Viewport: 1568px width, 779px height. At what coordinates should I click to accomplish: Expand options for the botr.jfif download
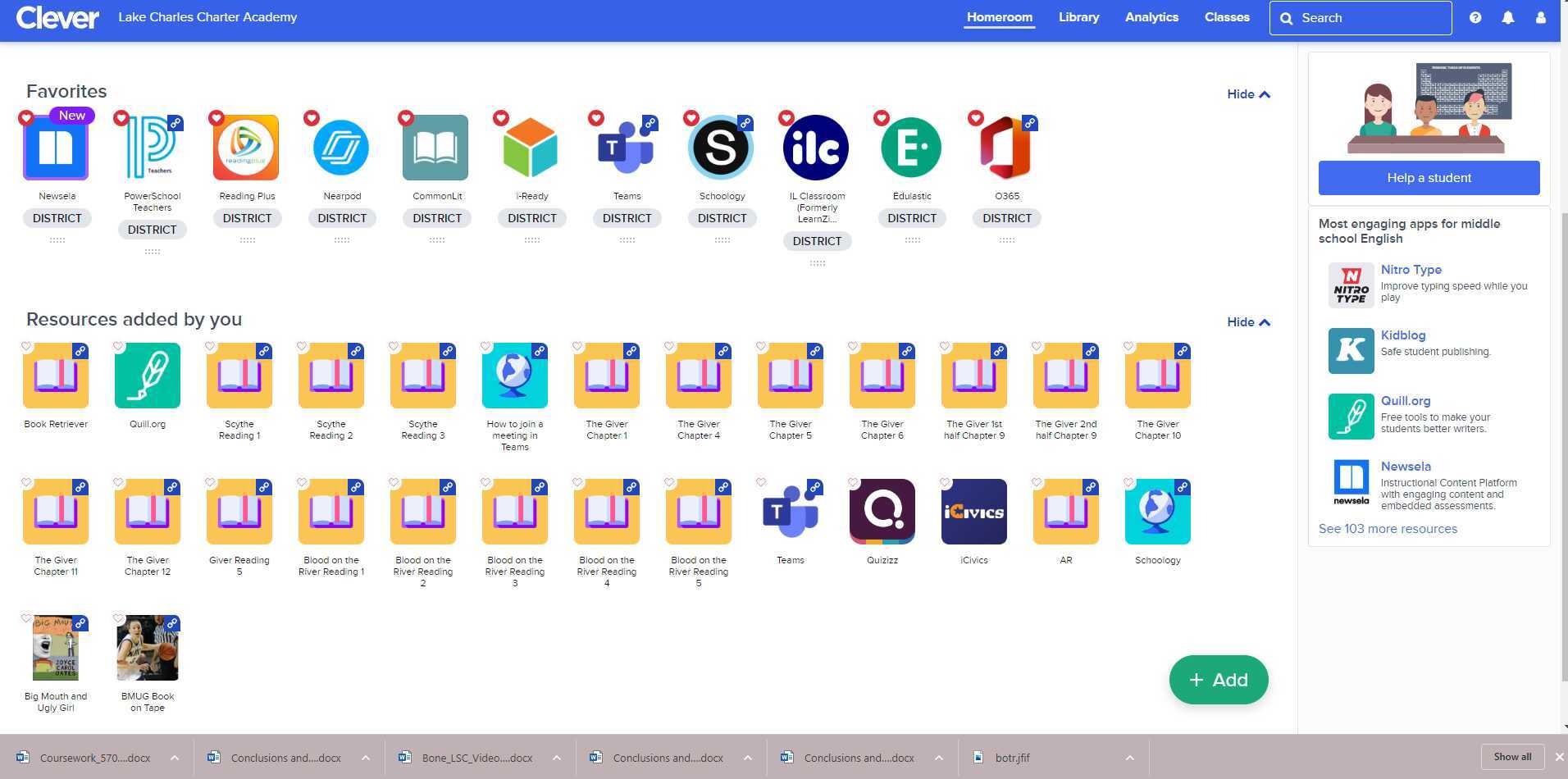1130,758
